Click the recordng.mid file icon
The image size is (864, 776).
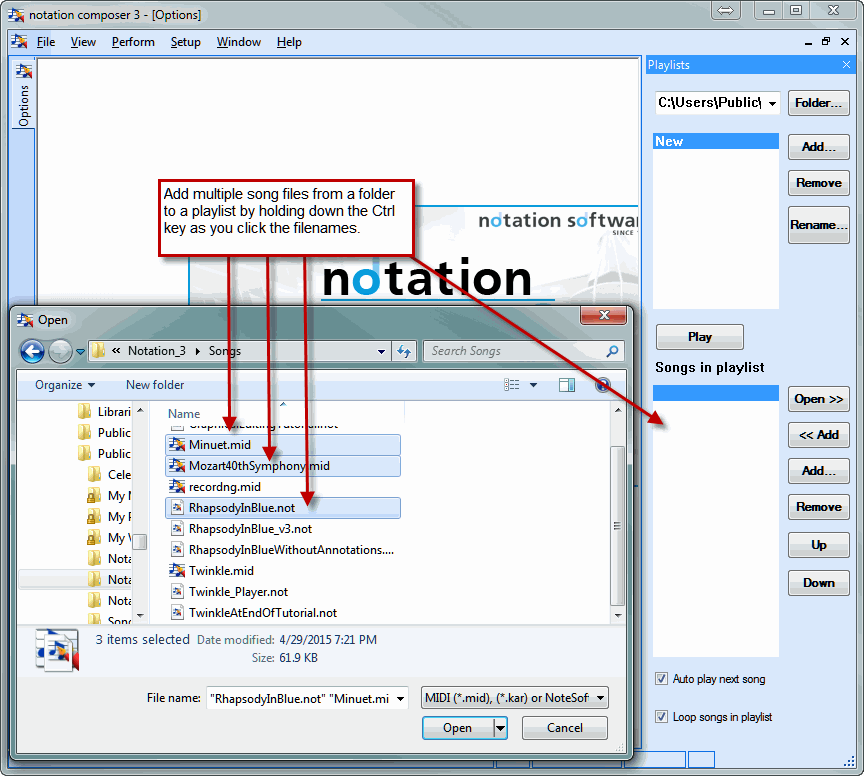pos(178,486)
